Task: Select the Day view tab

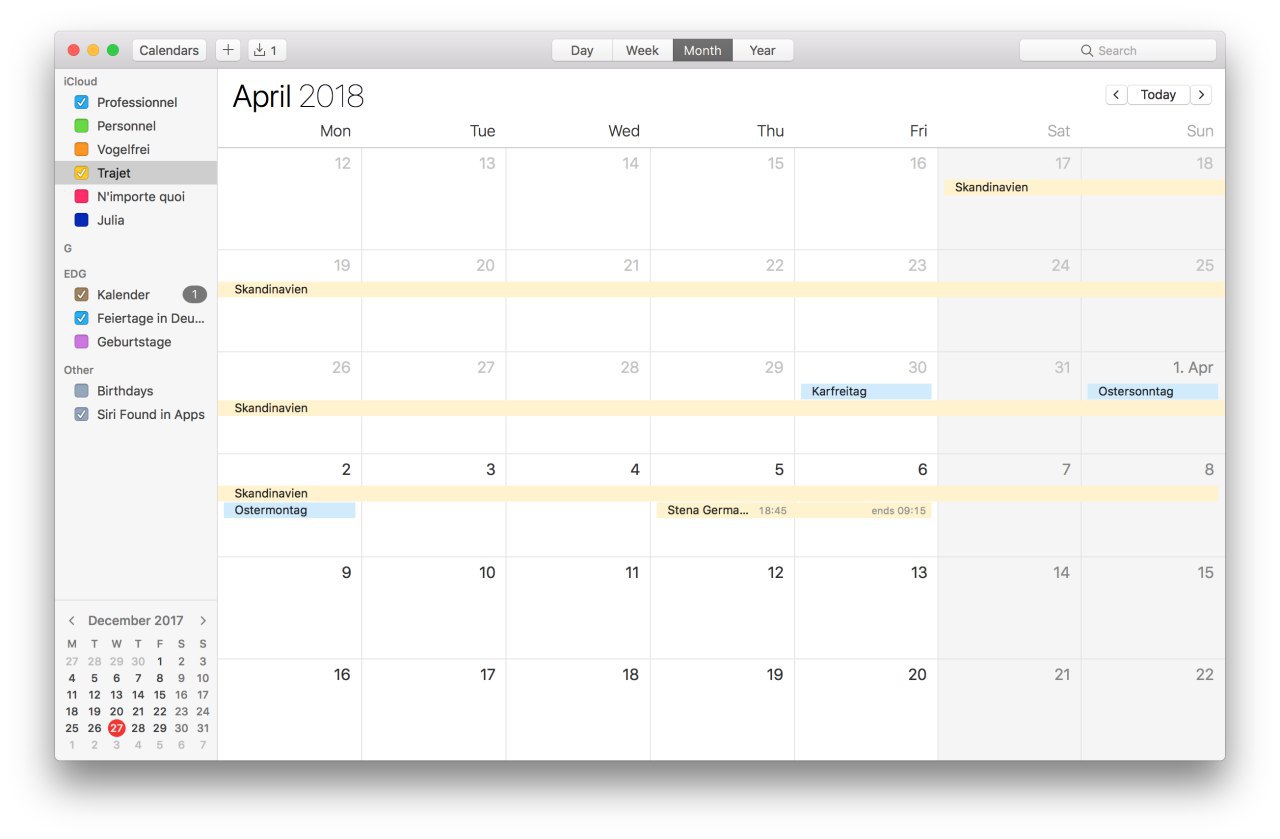Action: 582,50
